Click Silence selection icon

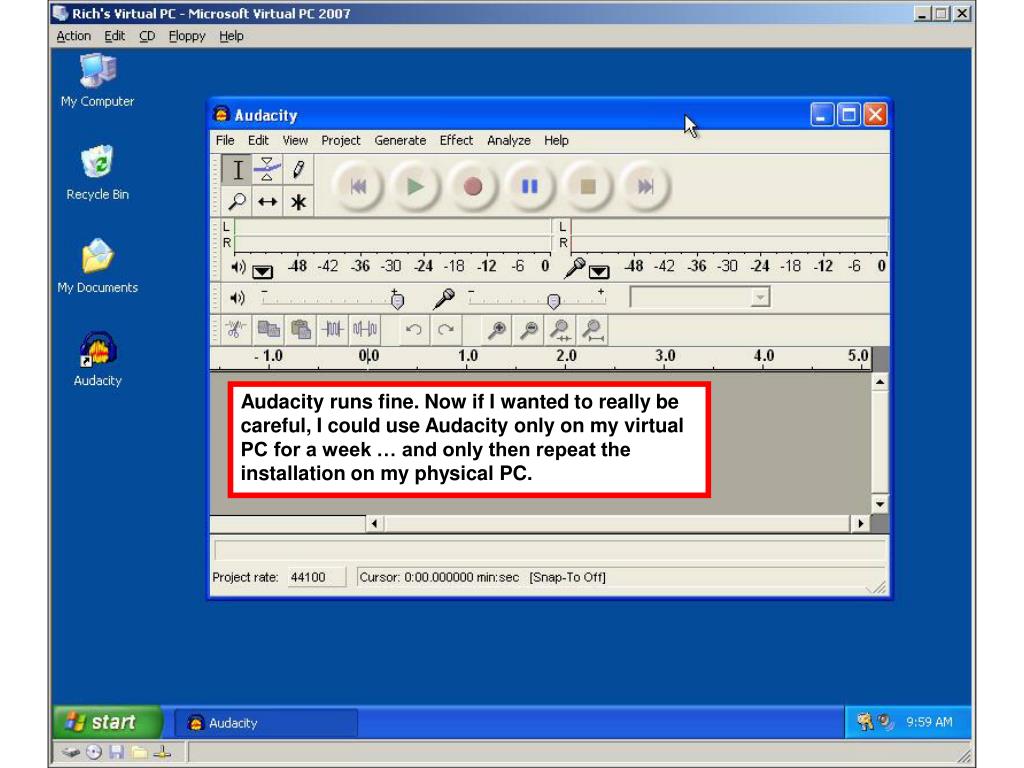[x=364, y=329]
